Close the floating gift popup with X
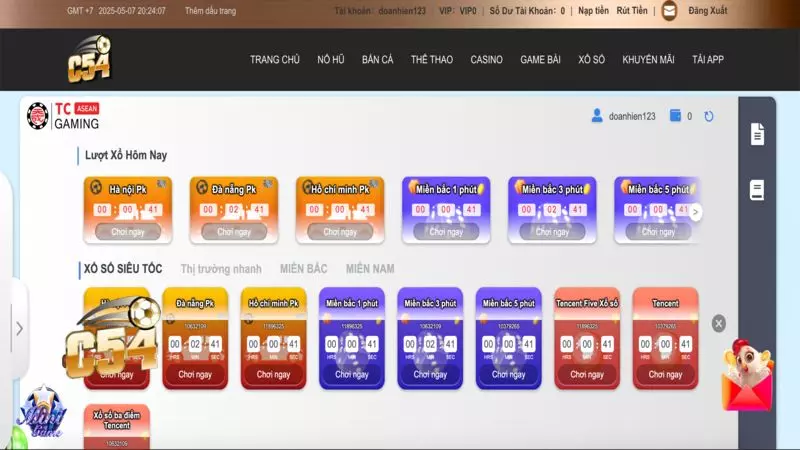Image resolution: width=800 pixels, height=450 pixels. click(718, 323)
